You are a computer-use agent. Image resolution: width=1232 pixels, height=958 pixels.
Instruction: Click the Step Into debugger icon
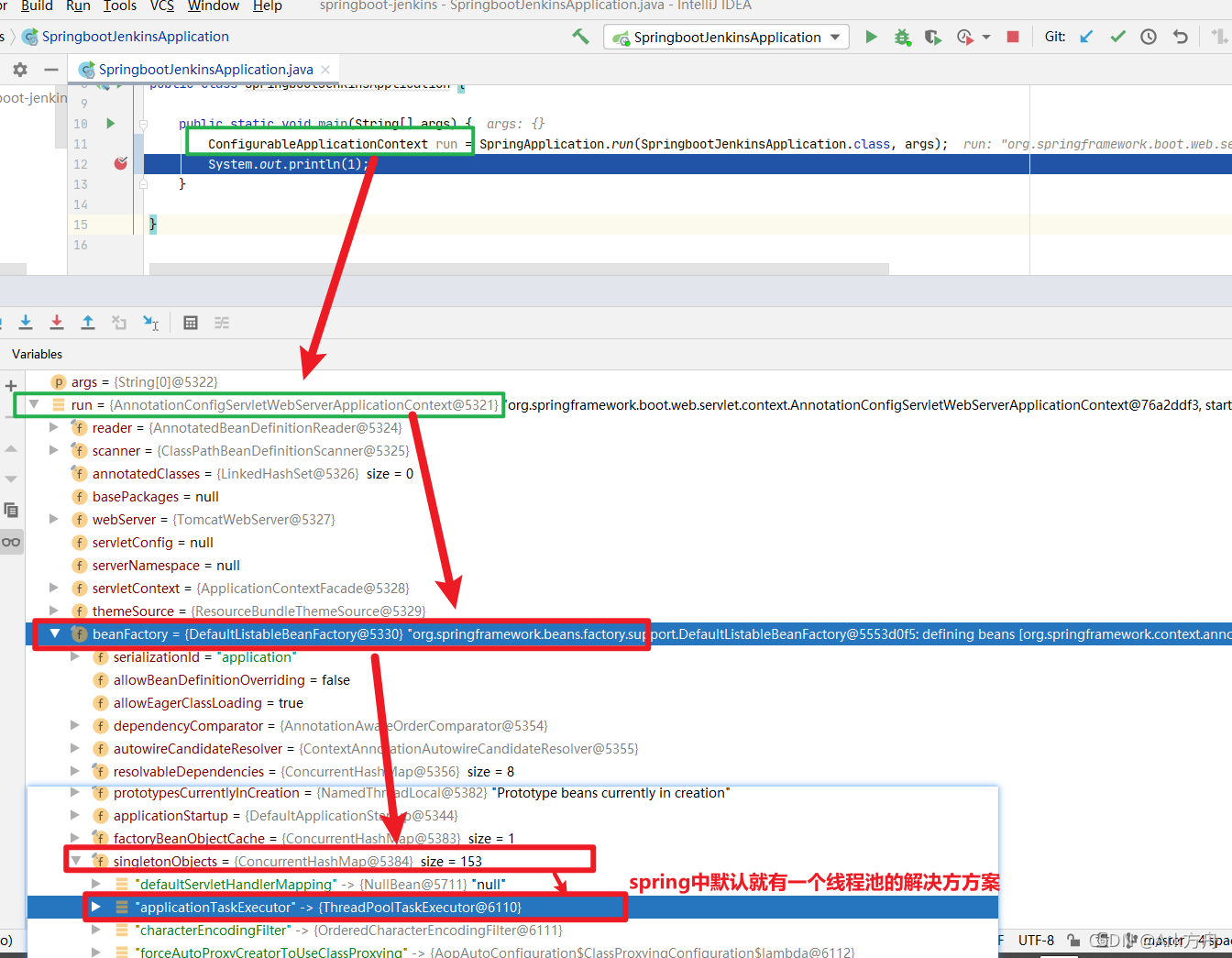[26, 323]
